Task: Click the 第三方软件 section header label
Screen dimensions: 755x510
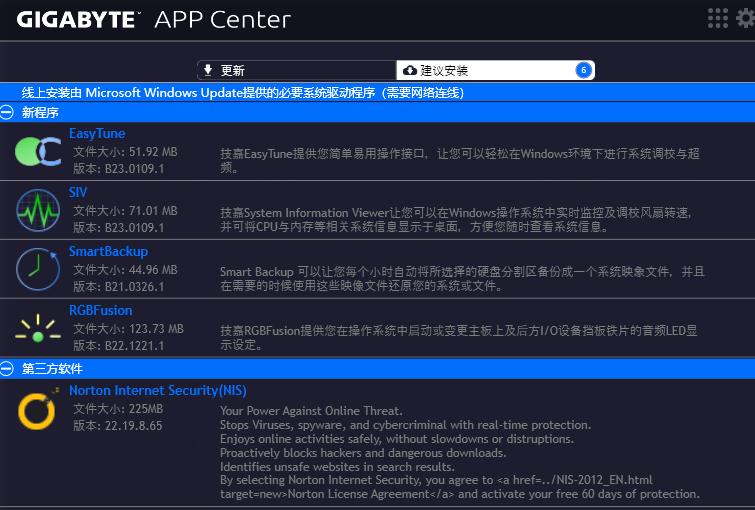Action: [52, 369]
